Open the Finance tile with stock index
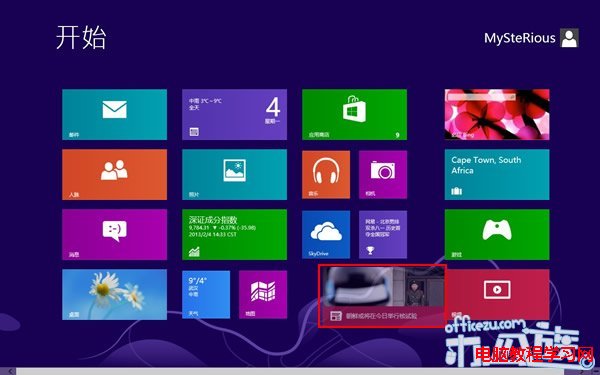Image resolution: width=600 pixels, height=375 pixels. click(x=235, y=235)
